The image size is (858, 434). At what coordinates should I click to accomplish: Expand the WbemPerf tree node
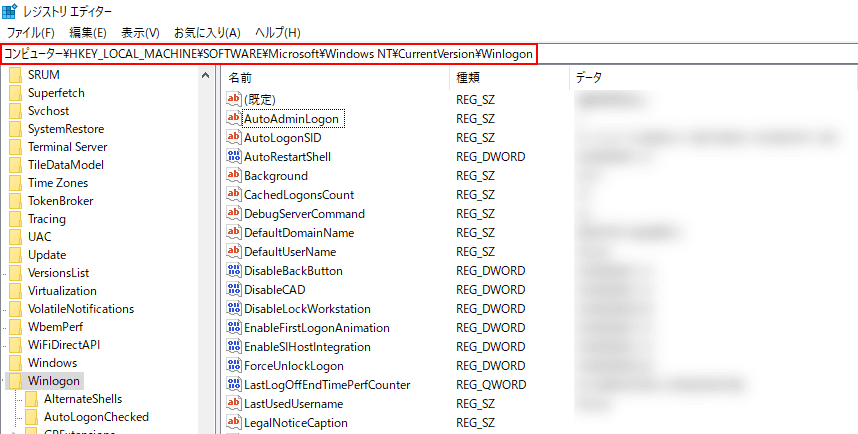pos(4,327)
